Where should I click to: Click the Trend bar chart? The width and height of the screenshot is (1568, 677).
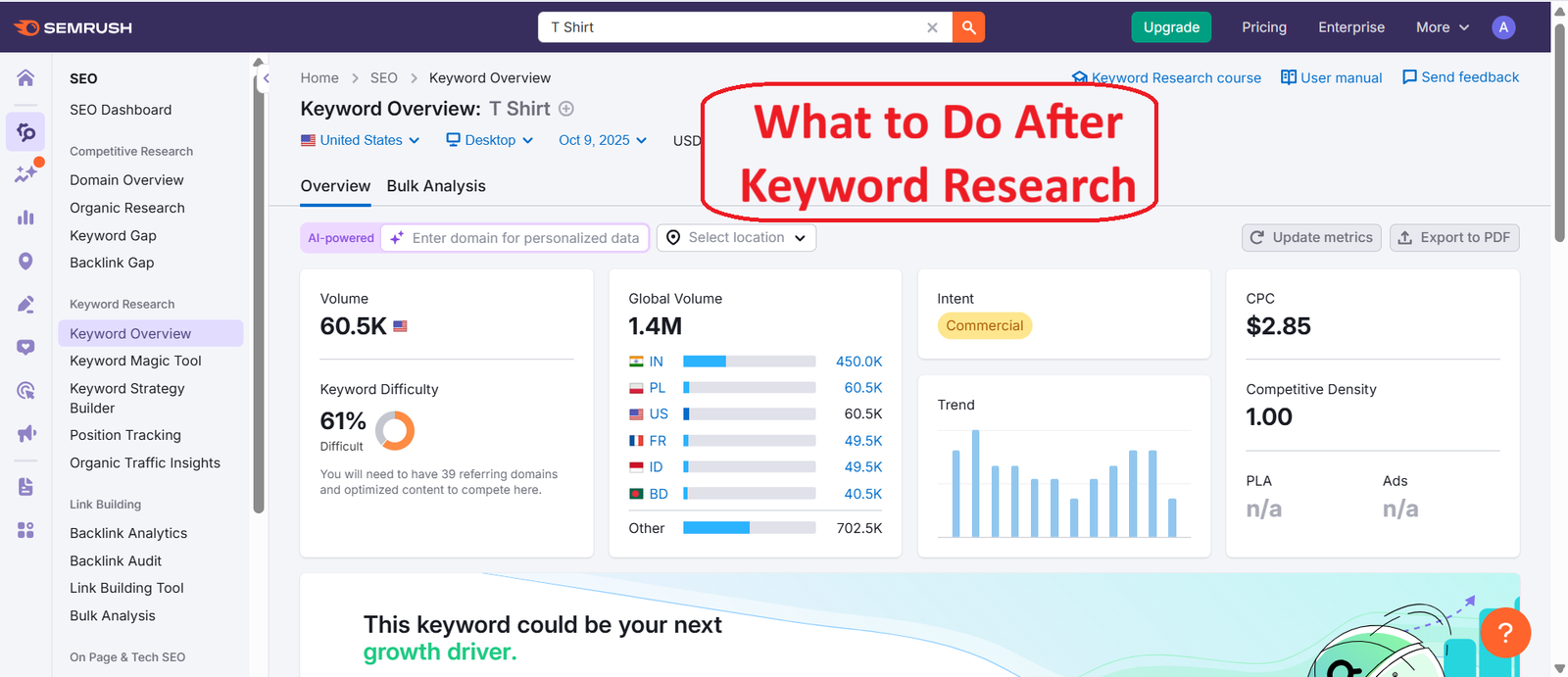tap(1064, 483)
